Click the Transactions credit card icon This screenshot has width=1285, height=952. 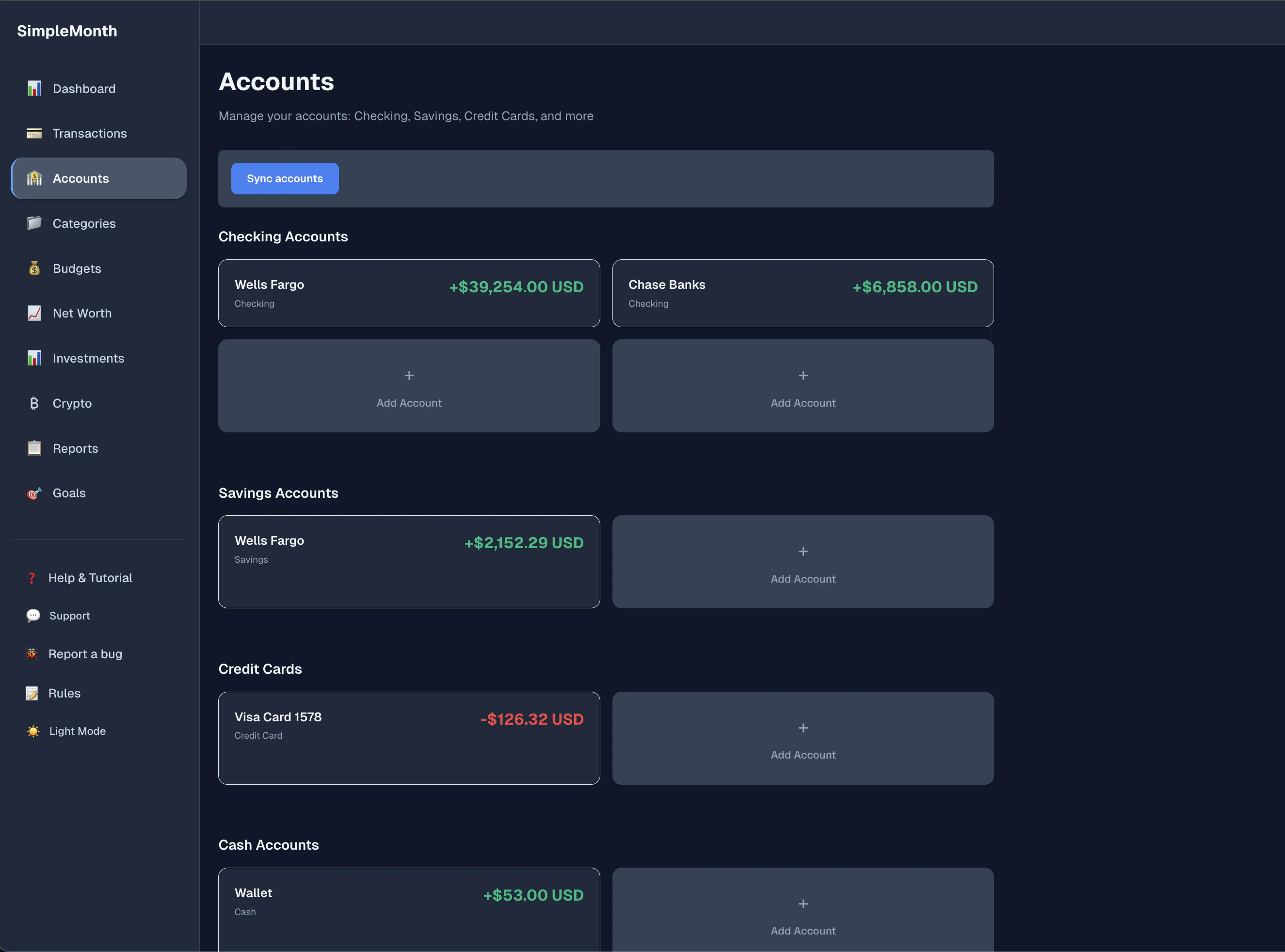tap(34, 133)
